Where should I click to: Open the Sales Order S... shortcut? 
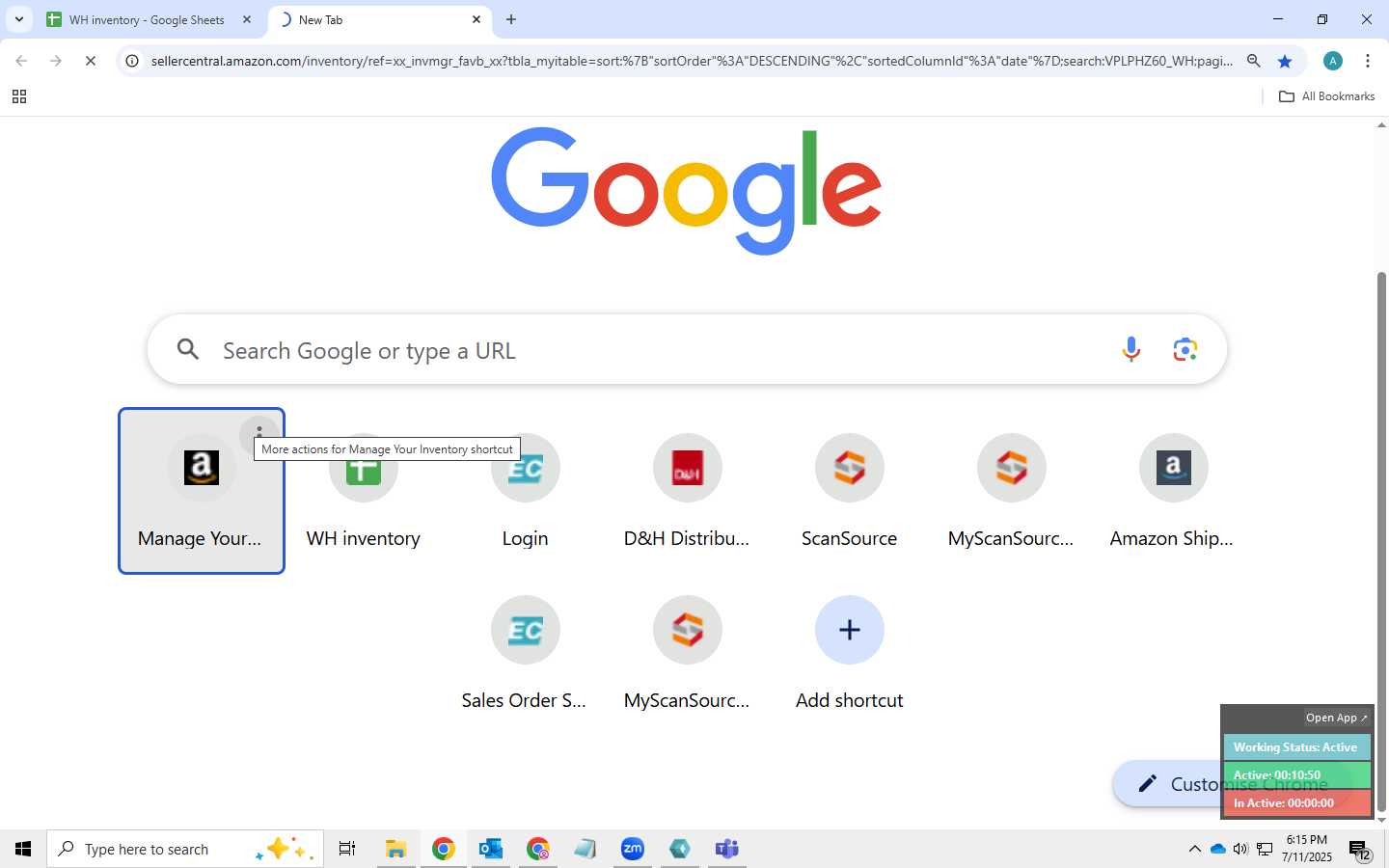point(525,653)
